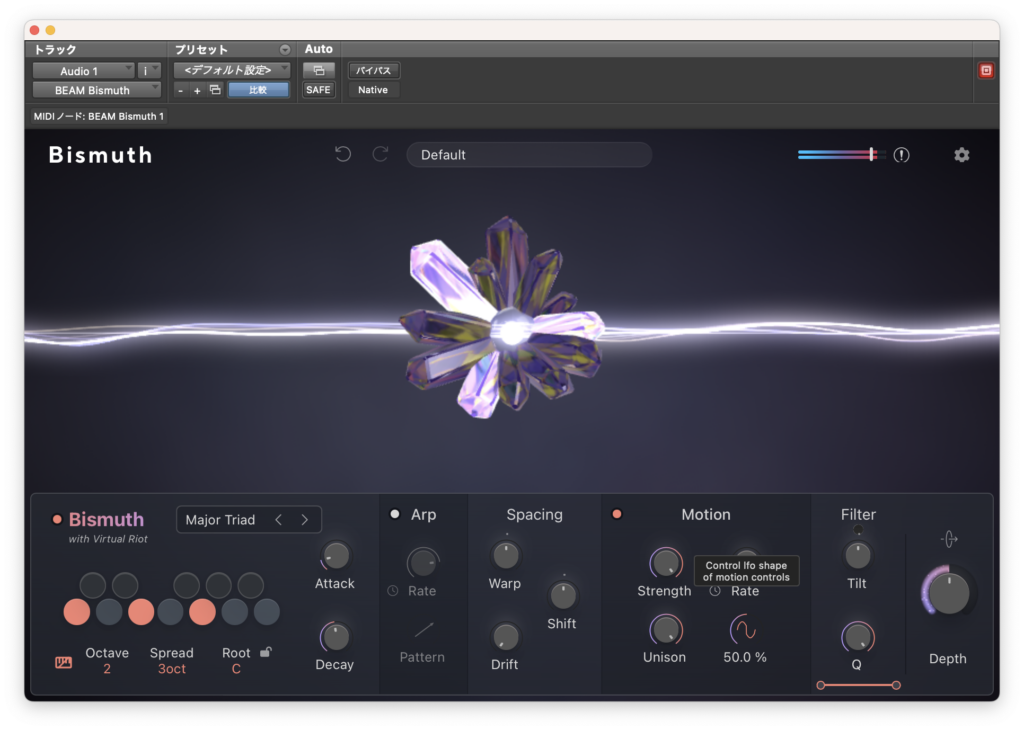Screen dimensions: 1024x730
Task: Redo the last undone change
Action: [x=380, y=154]
